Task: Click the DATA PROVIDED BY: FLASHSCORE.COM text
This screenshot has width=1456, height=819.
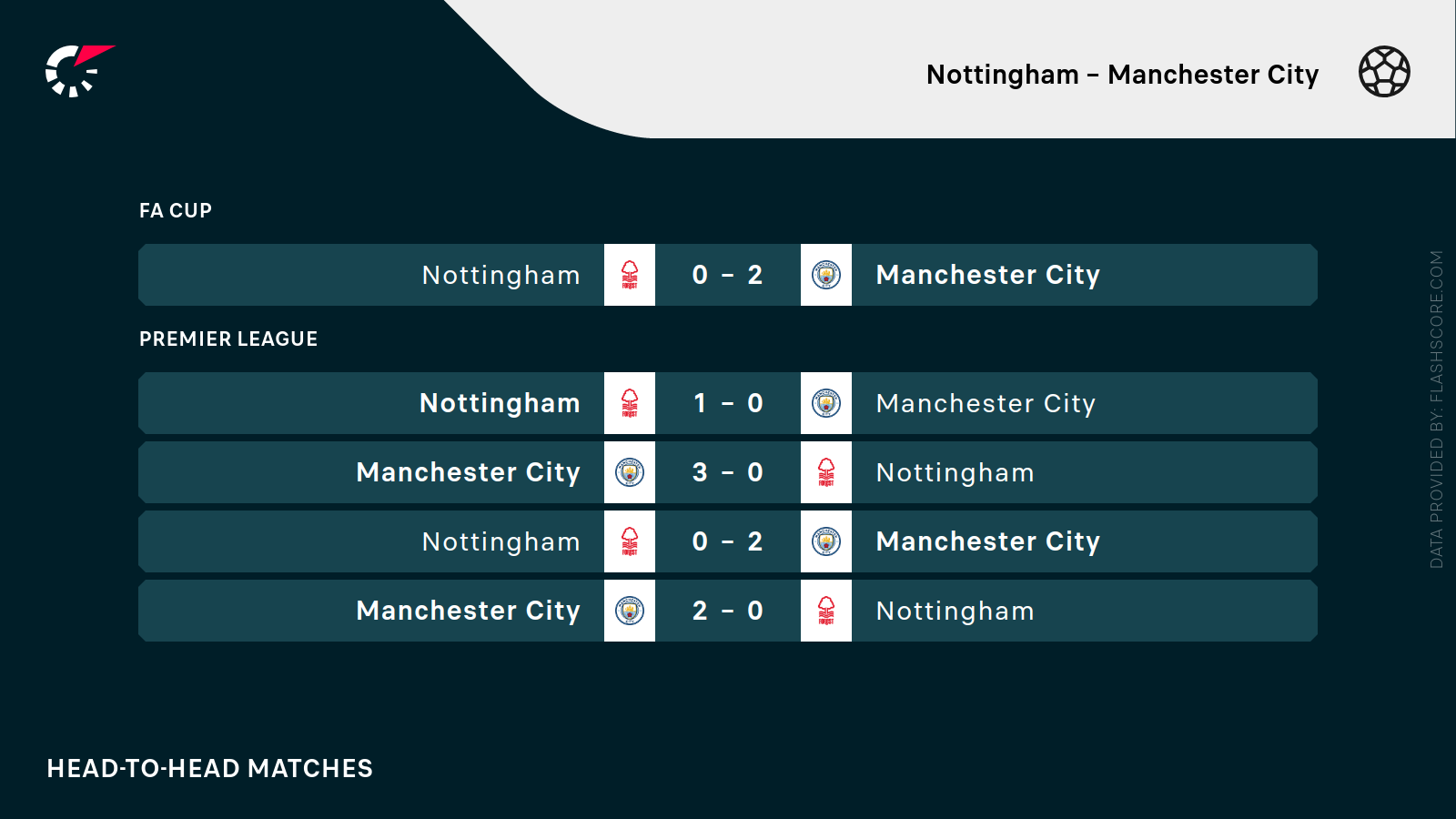Action: 1437,409
